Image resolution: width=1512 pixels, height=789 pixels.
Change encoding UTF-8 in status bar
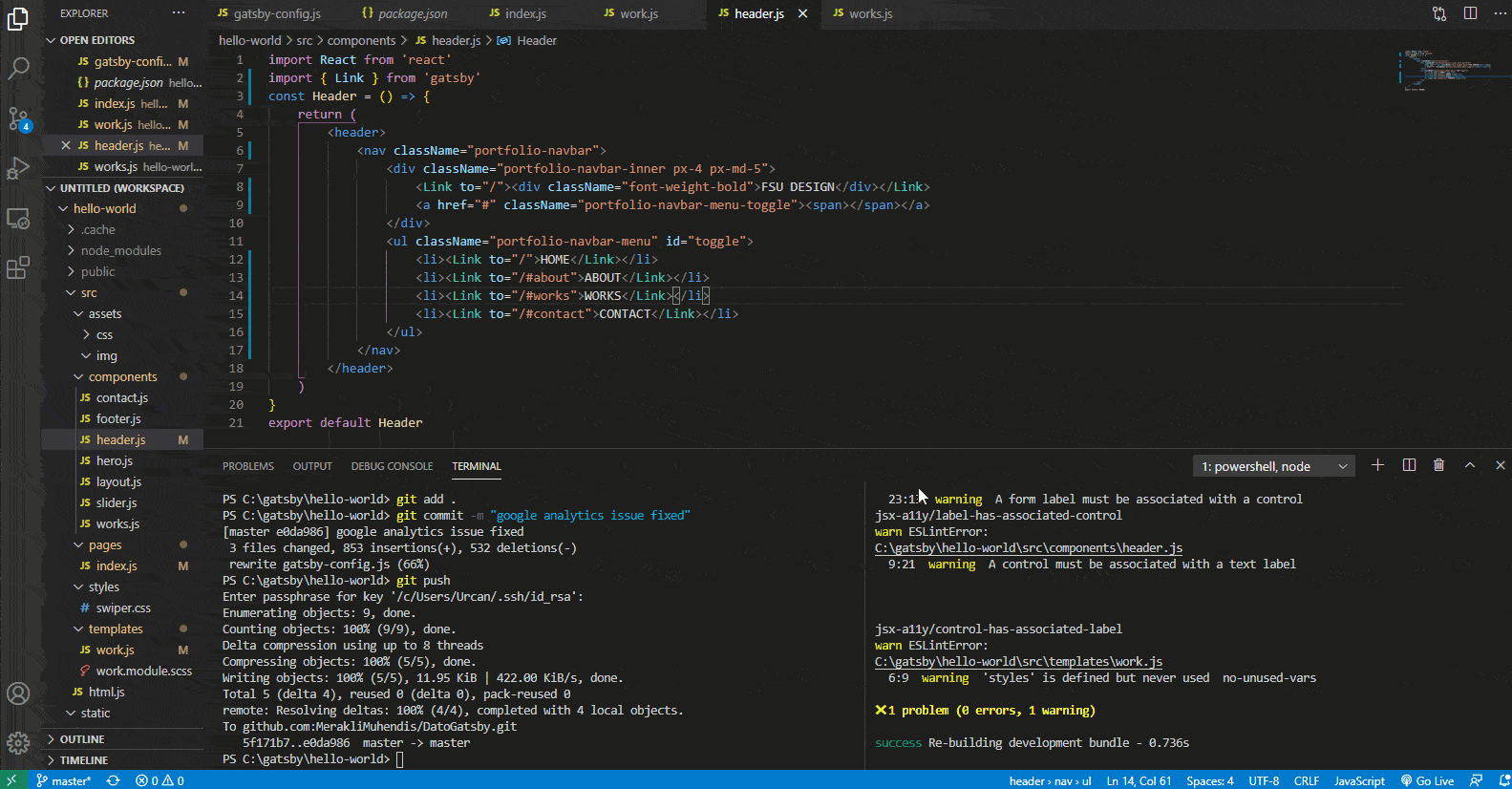click(x=1264, y=780)
